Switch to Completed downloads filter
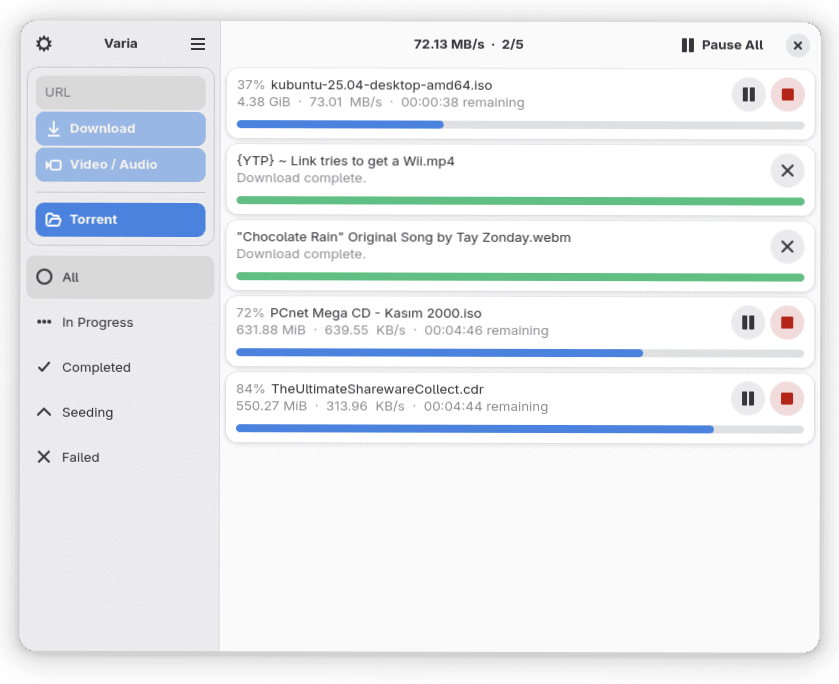Viewport: 839px width, 684px height. pos(120,367)
